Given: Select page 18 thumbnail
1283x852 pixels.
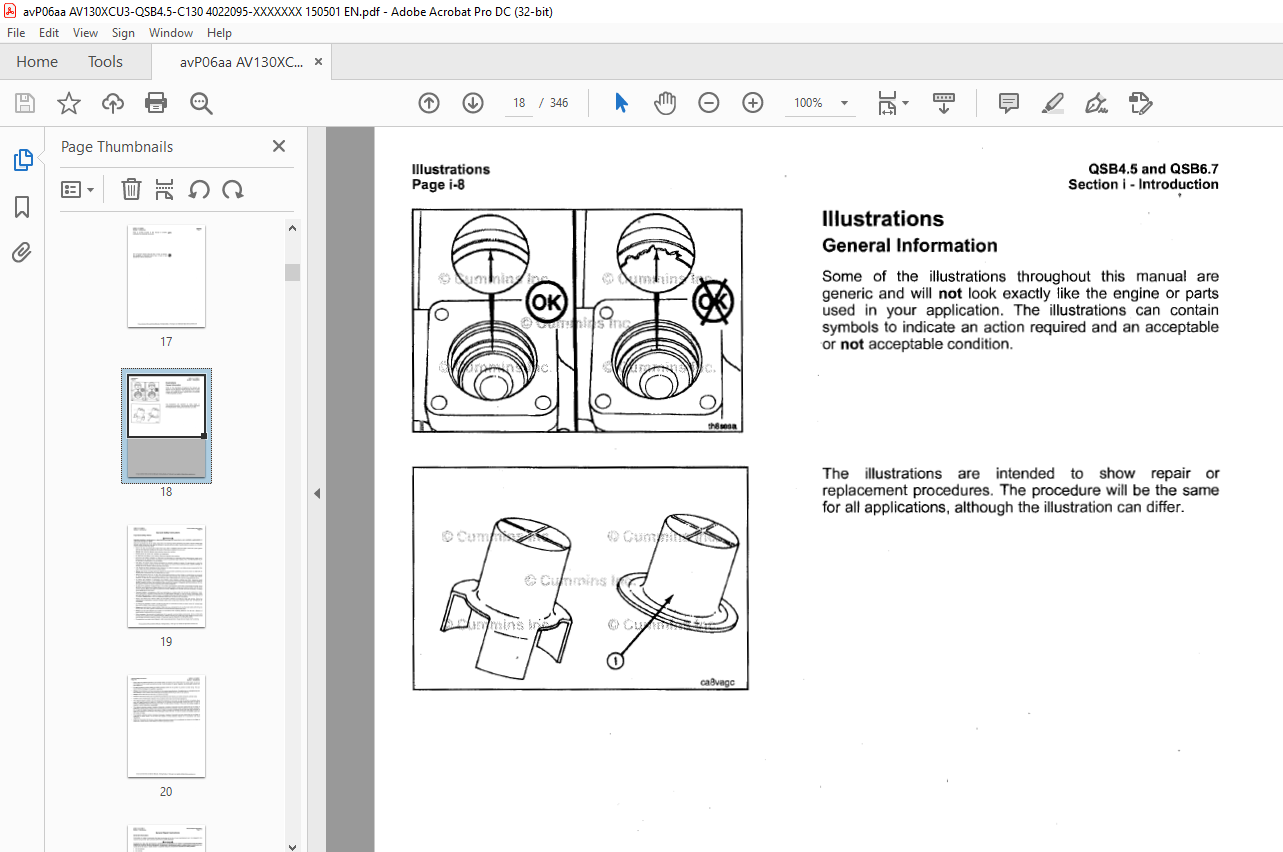Looking at the screenshot, I should (166, 424).
